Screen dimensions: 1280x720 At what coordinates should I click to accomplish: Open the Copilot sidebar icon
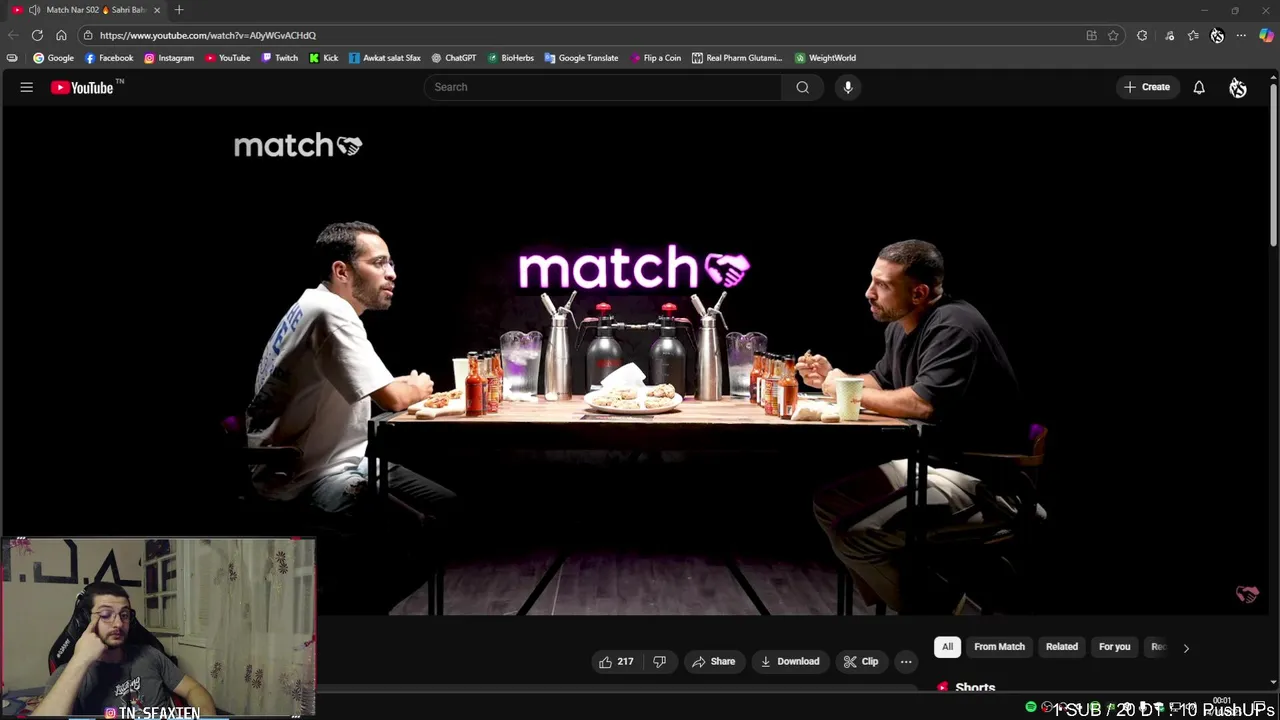[1266, 35]
